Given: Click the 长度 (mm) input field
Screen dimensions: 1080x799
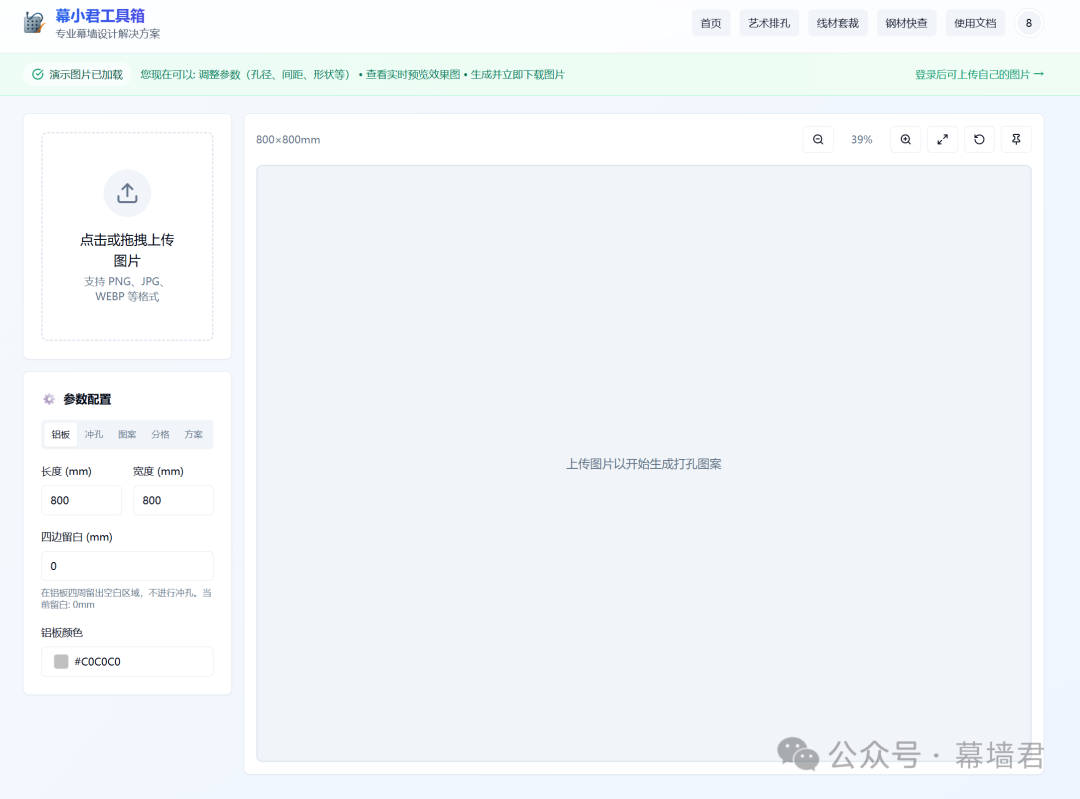Looking at the screenshot, I should point(81,500).
